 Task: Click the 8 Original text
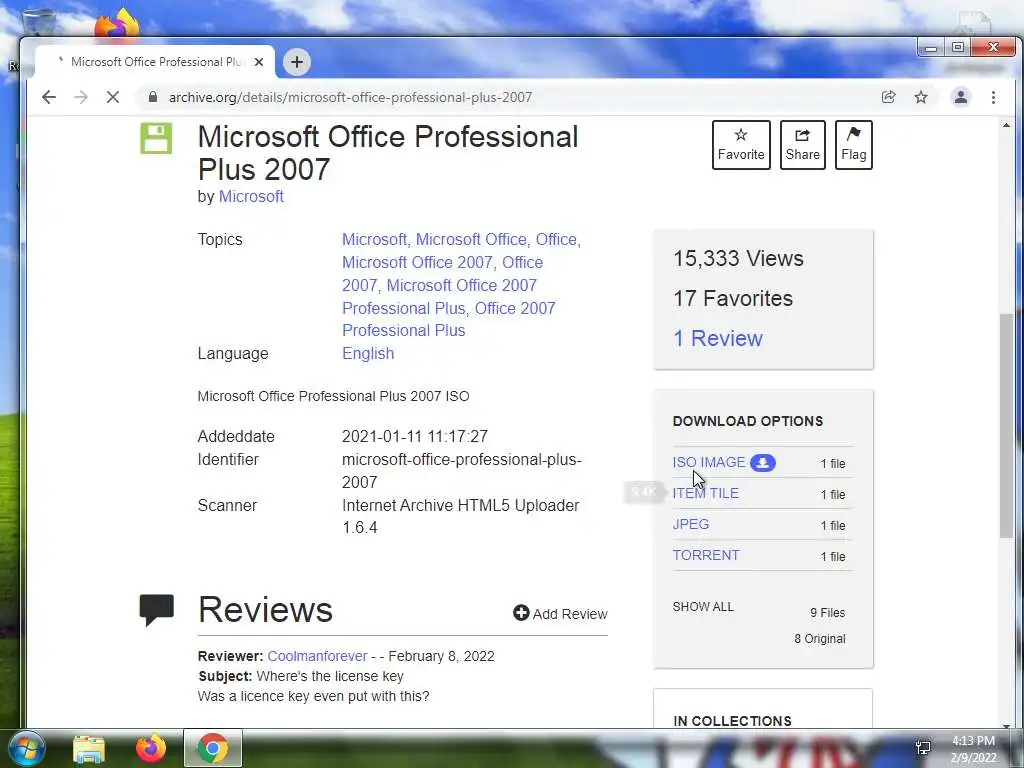pyautogui.click(x=820, y=639)
